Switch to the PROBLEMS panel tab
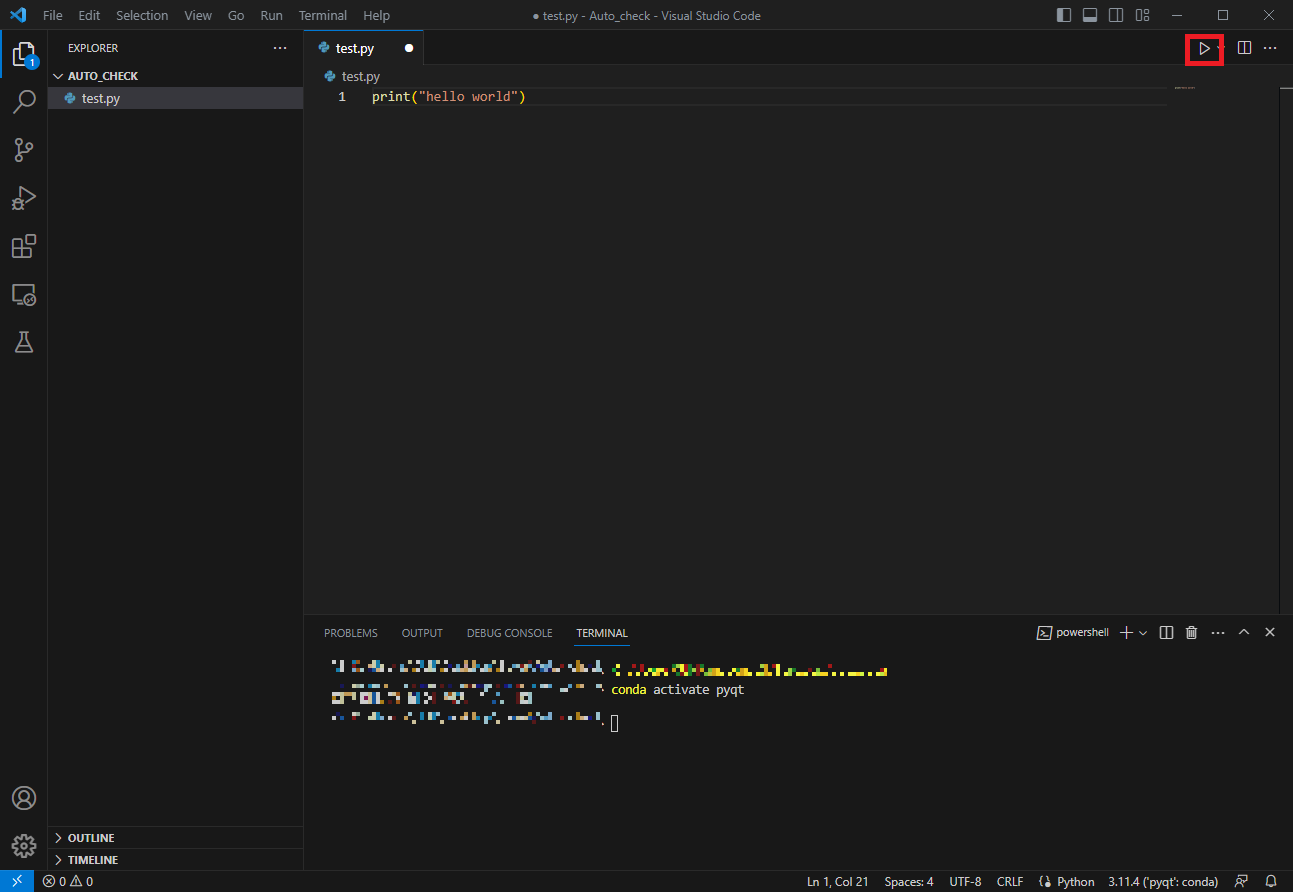This screenshot has height=892, width=1293. 351,633
